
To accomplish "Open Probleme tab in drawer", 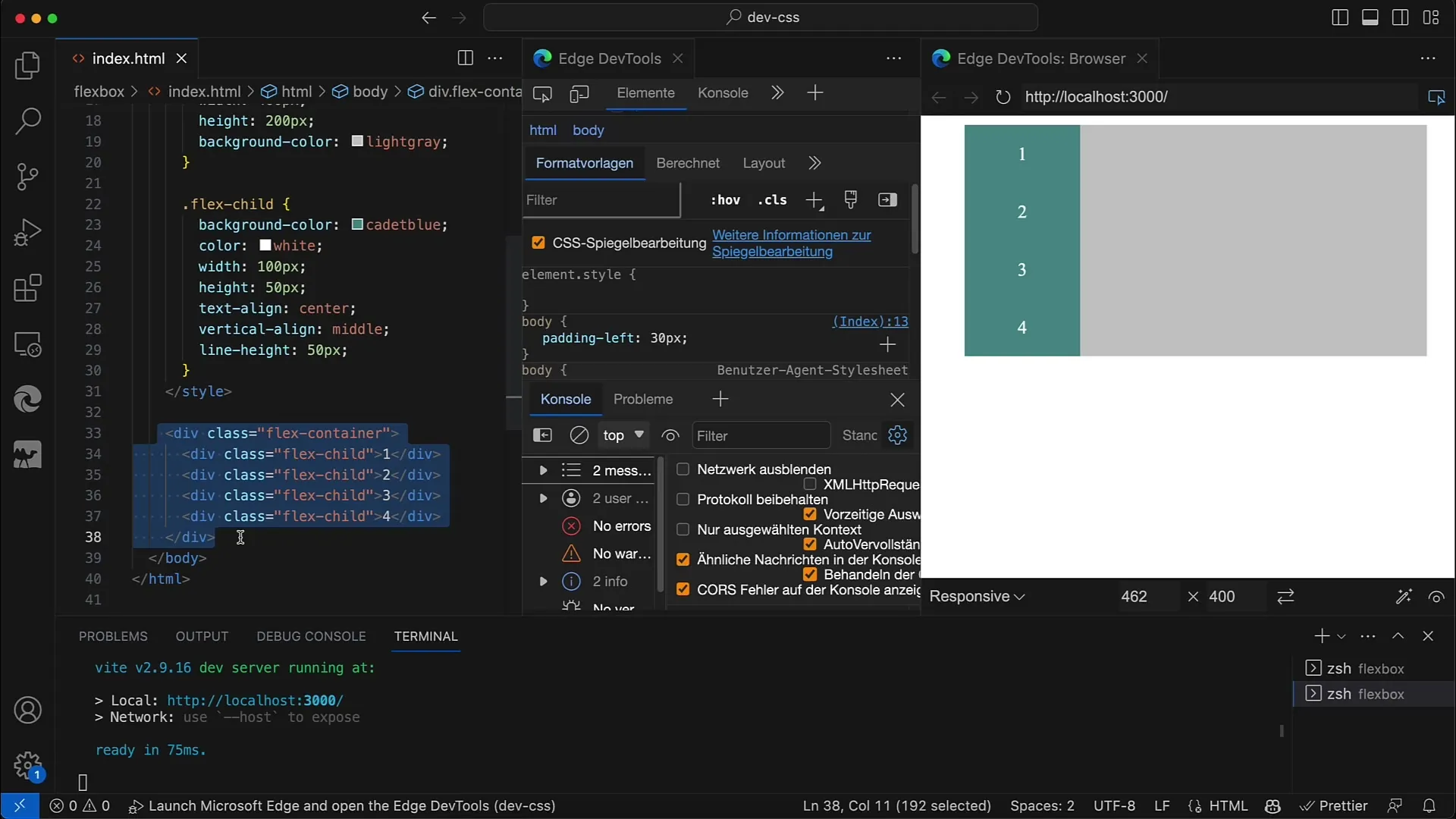I will [x=643, y=399].
